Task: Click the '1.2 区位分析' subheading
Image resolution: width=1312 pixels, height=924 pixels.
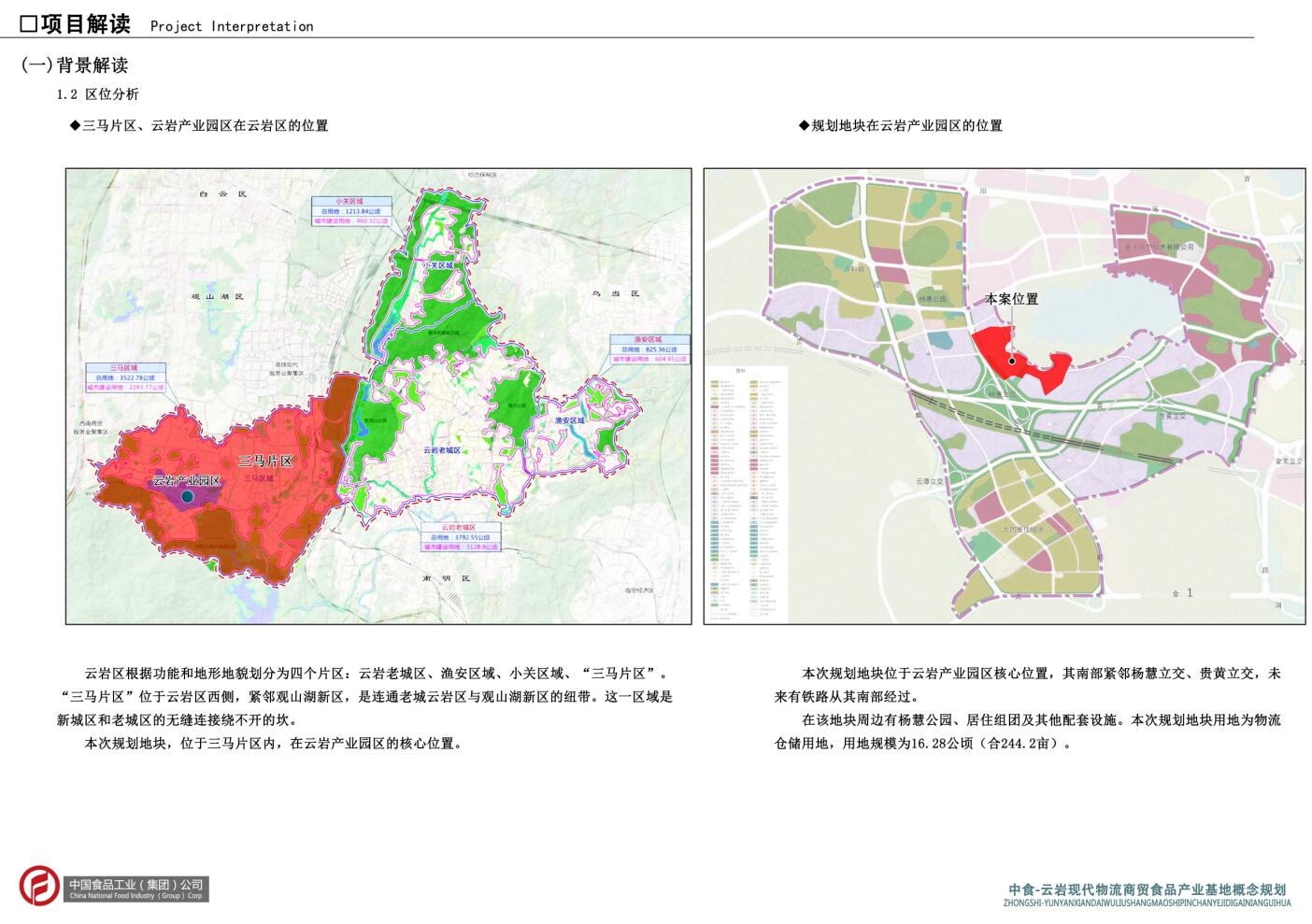Action: coord(97,94)
